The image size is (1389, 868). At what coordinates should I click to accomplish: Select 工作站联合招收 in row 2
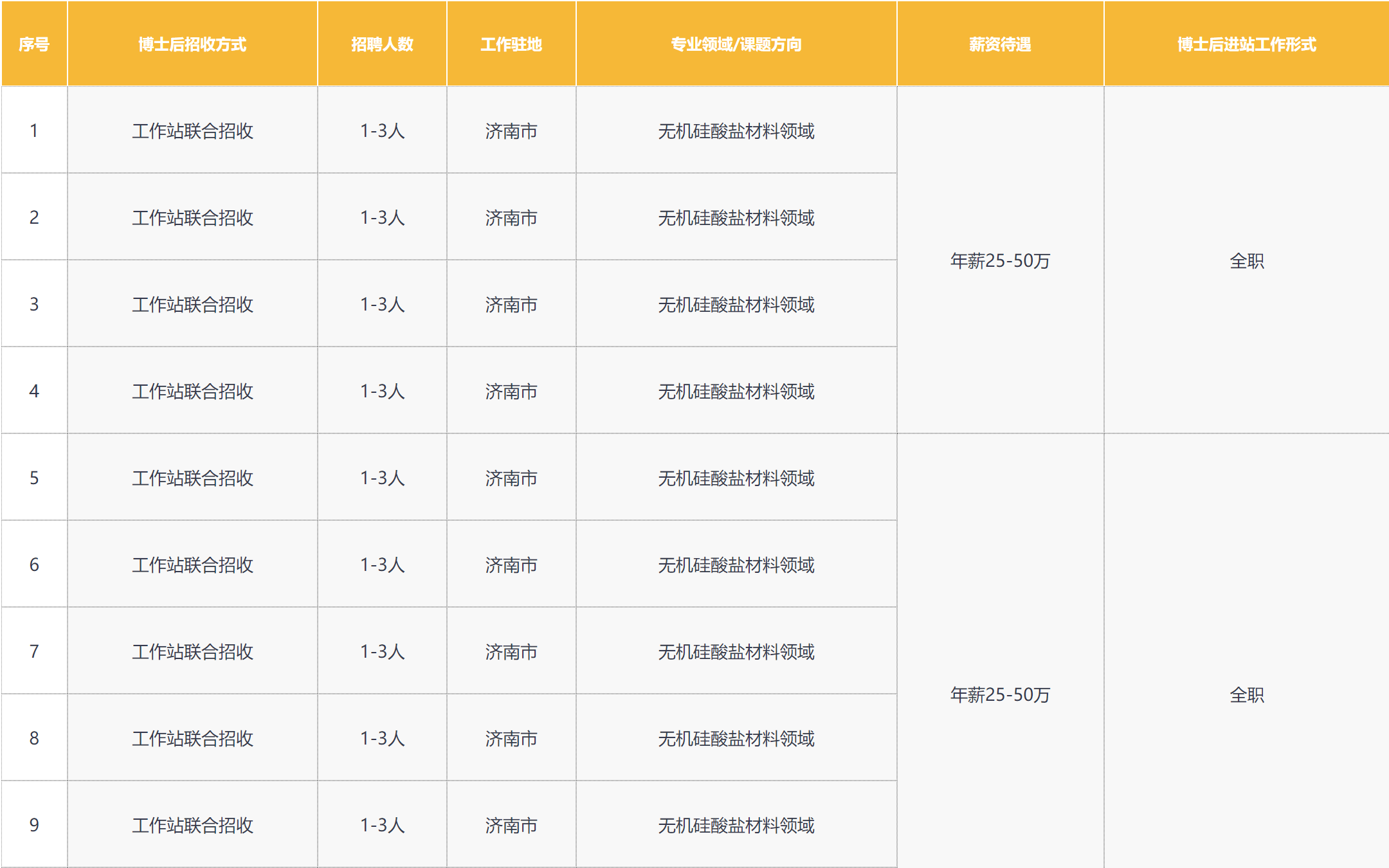192,218
